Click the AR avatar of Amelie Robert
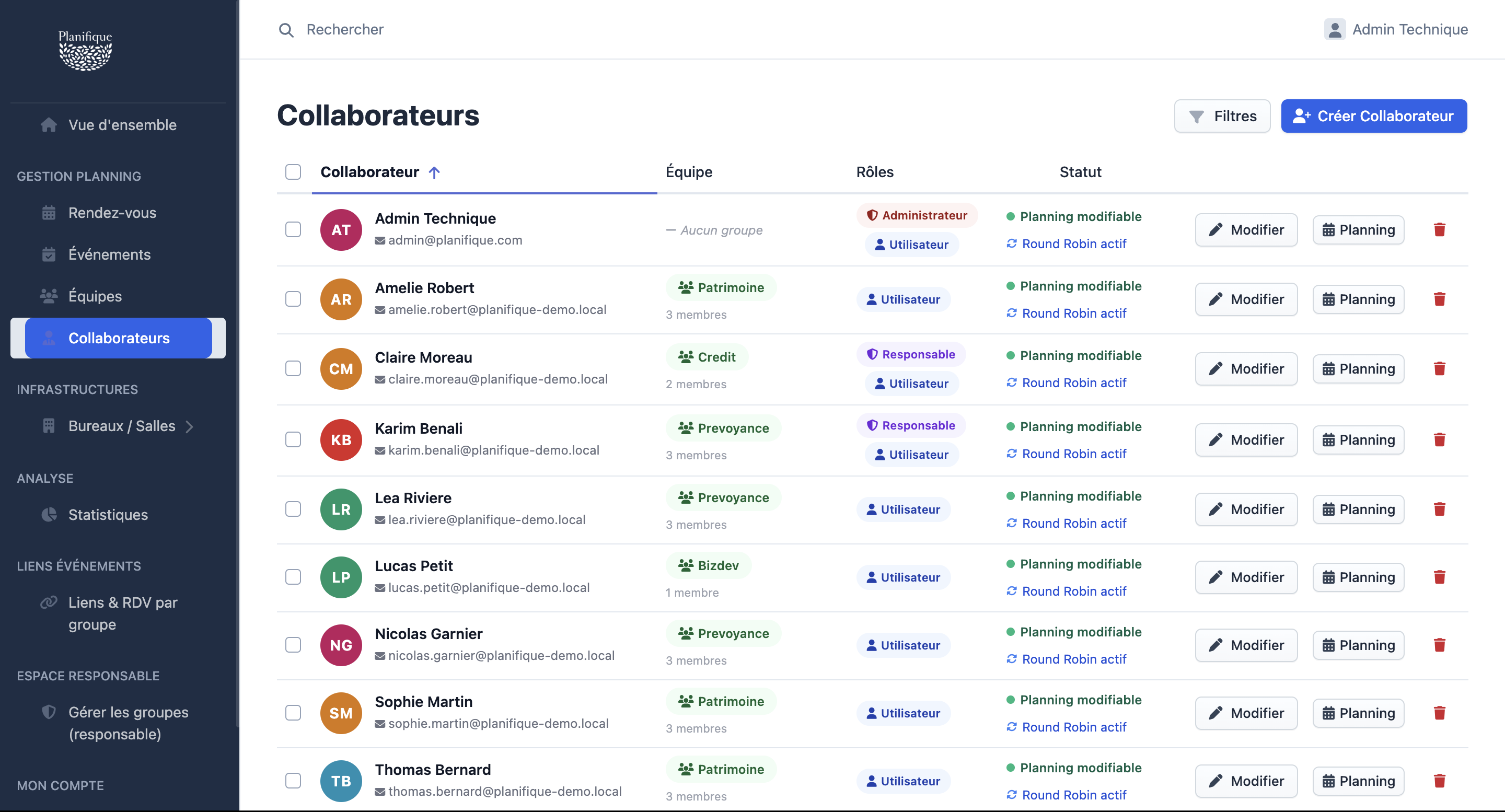The height and width of the screenshot is (812, 1505). (341, 299)
